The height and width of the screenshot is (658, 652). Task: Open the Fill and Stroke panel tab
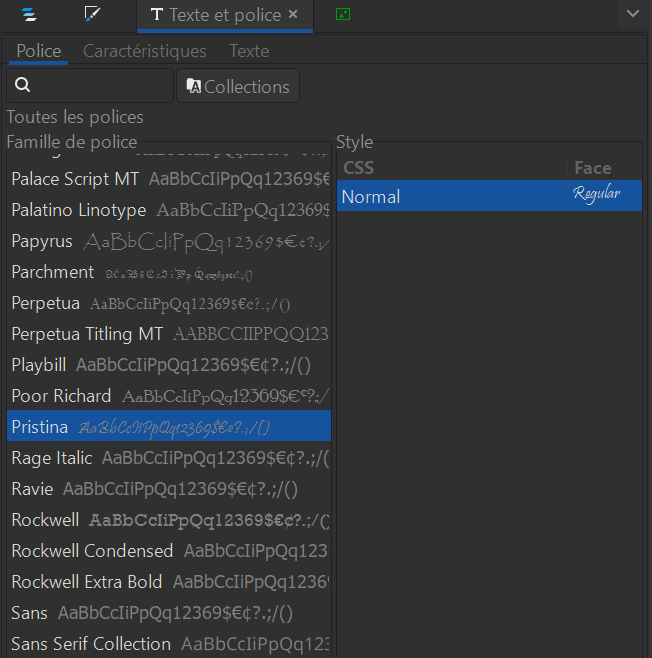click(93, 15)
